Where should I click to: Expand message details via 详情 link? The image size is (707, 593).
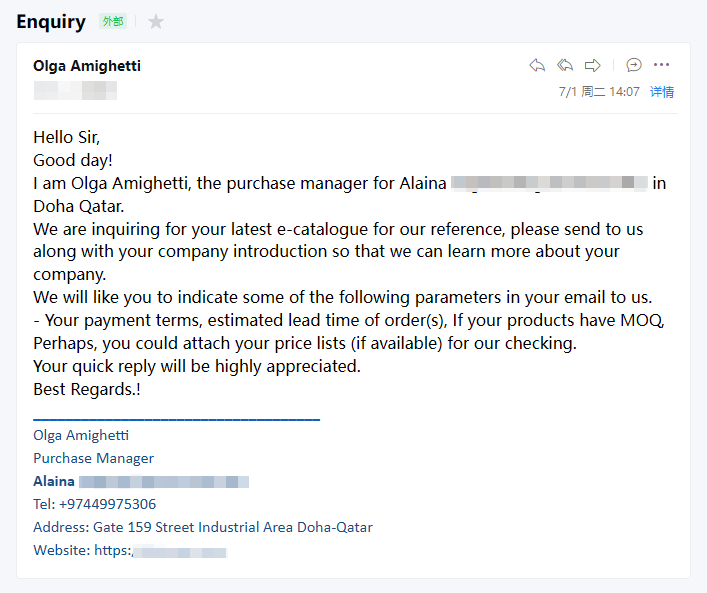point(662,92)
